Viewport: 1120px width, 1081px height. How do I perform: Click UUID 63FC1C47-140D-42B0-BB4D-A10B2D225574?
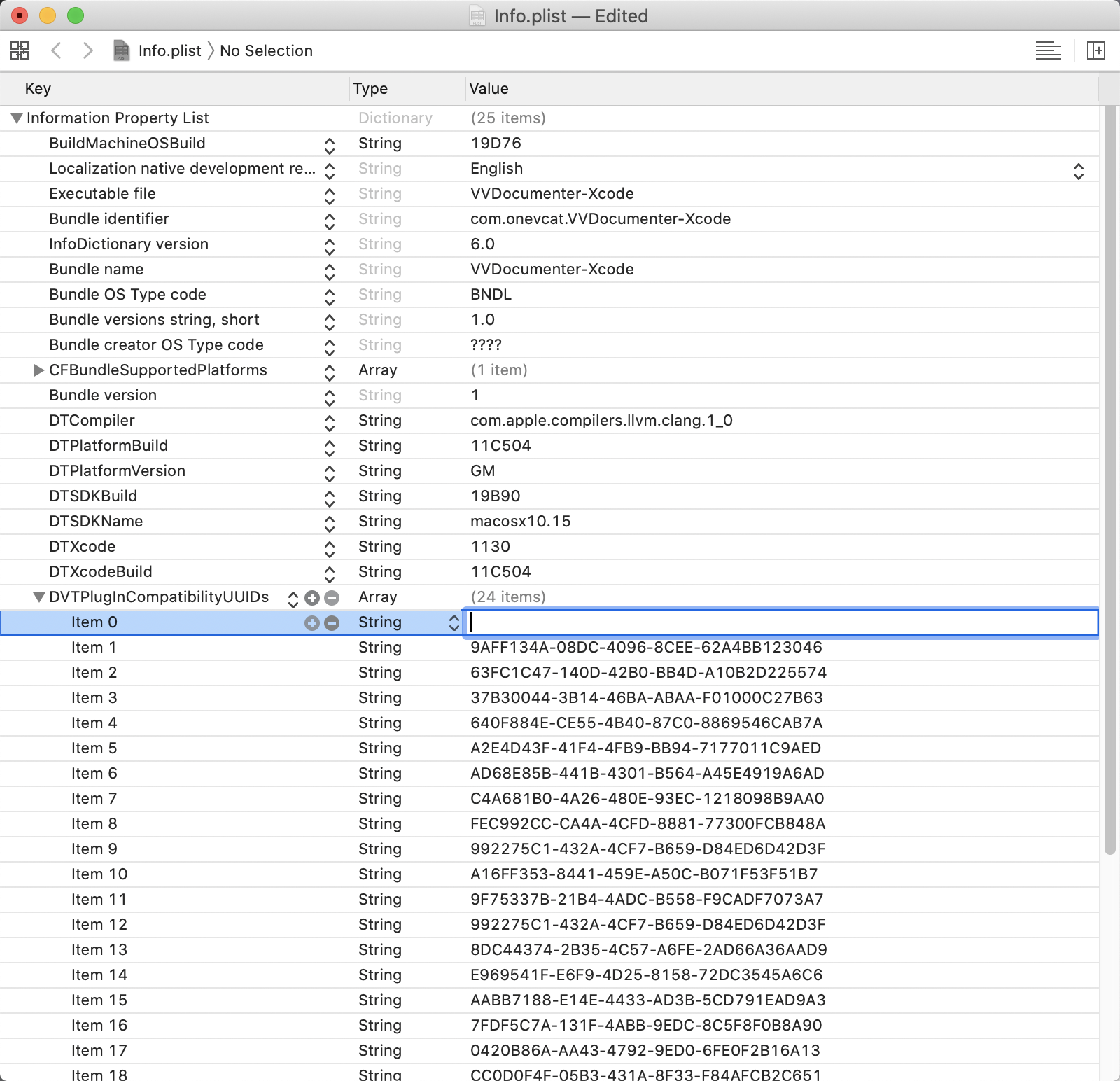[648, 673]
